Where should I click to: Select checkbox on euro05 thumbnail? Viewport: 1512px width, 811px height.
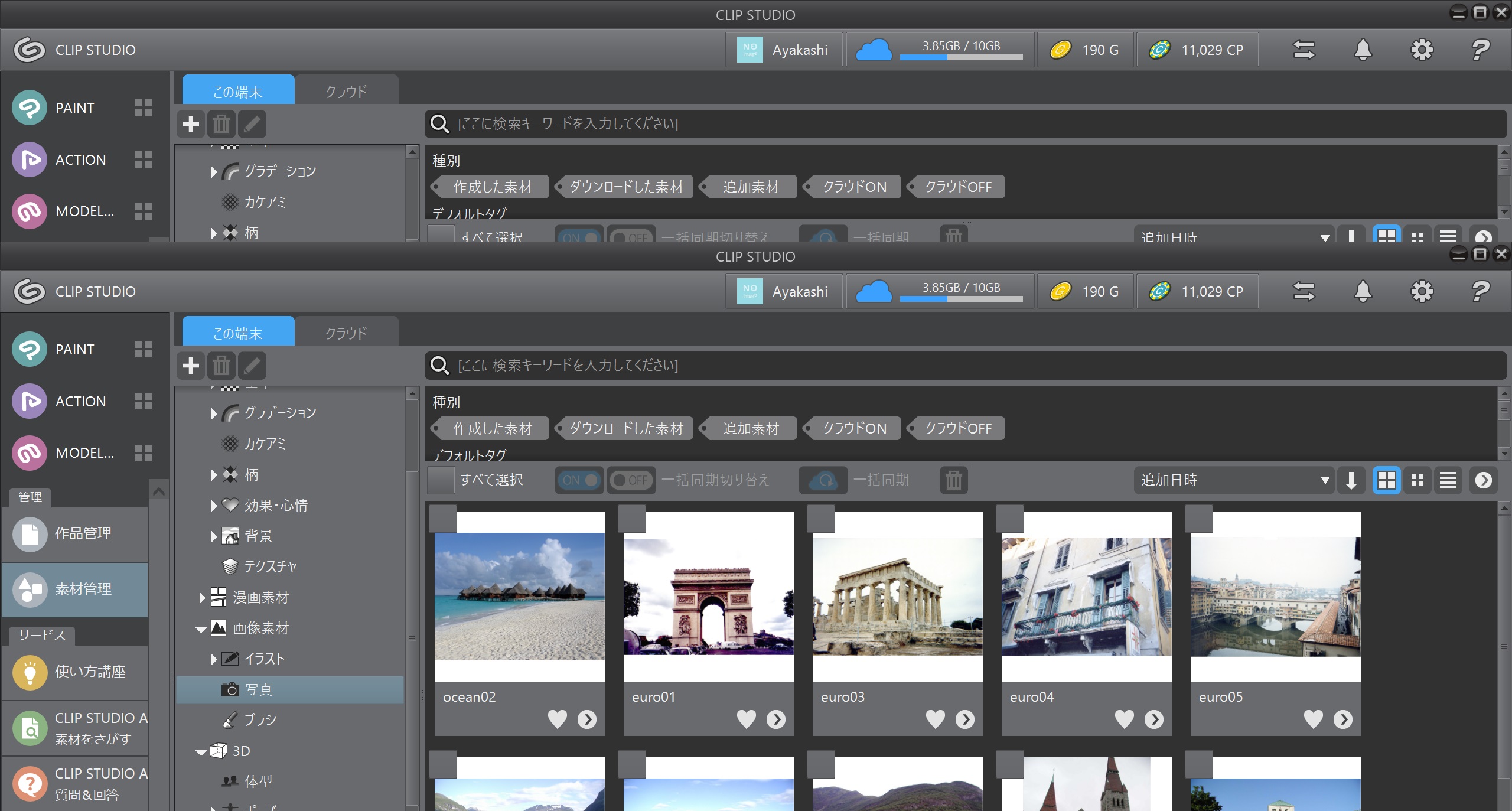point(1198,519)
